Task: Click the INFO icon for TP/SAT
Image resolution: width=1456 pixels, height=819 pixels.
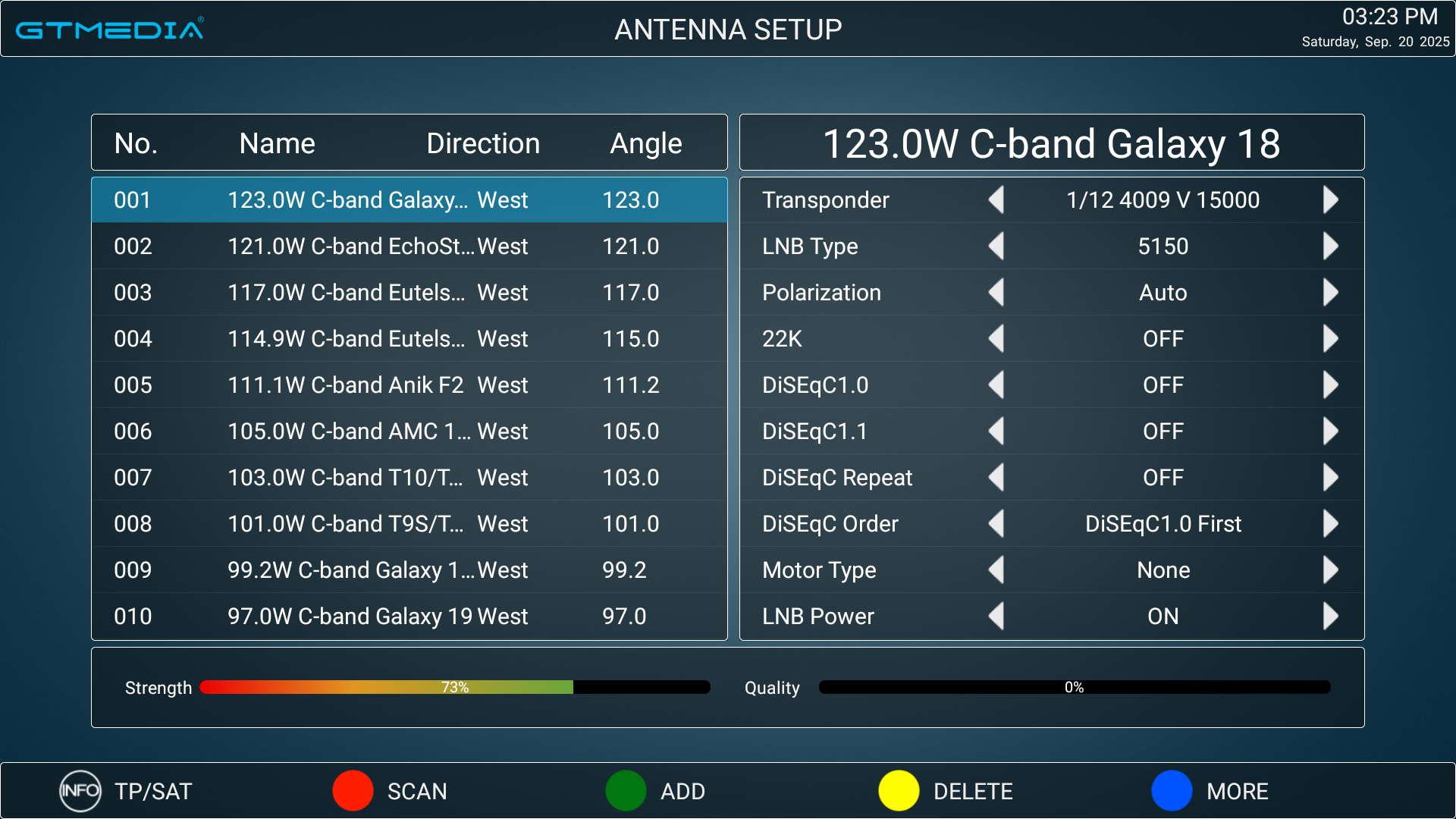Action: click(80, 791)
